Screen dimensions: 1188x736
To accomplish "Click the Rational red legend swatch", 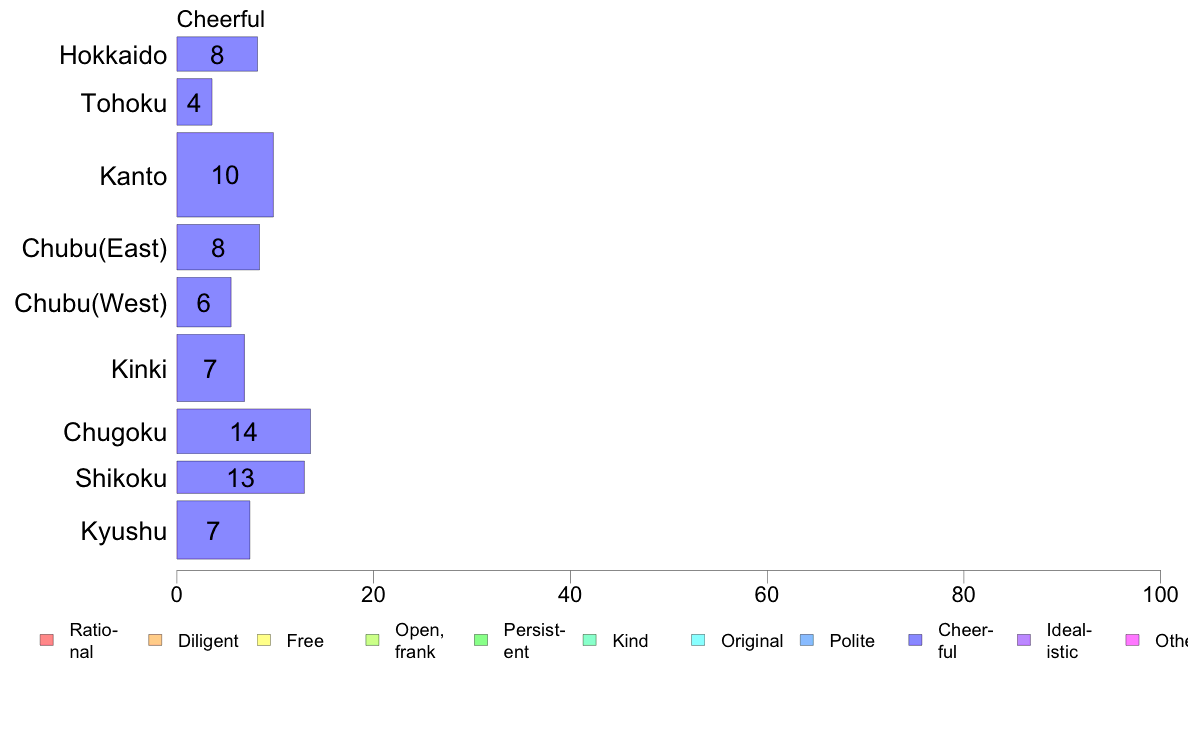I will [x=46, y=640].
